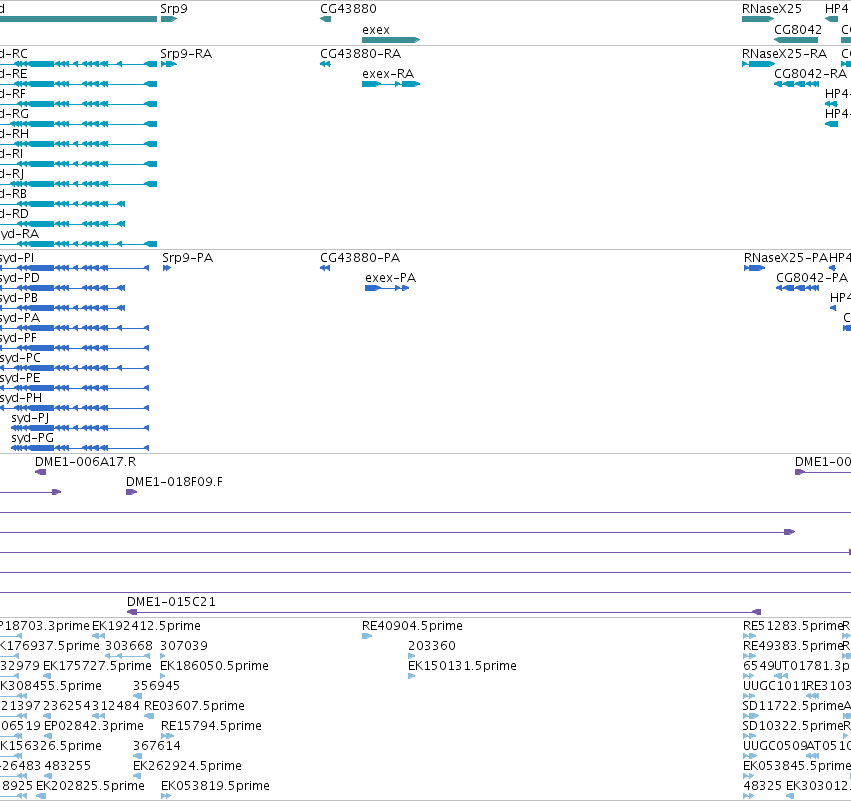851x801 pixels.
Task: Click the CG8042-PA protein label
Action: point(811,278)
